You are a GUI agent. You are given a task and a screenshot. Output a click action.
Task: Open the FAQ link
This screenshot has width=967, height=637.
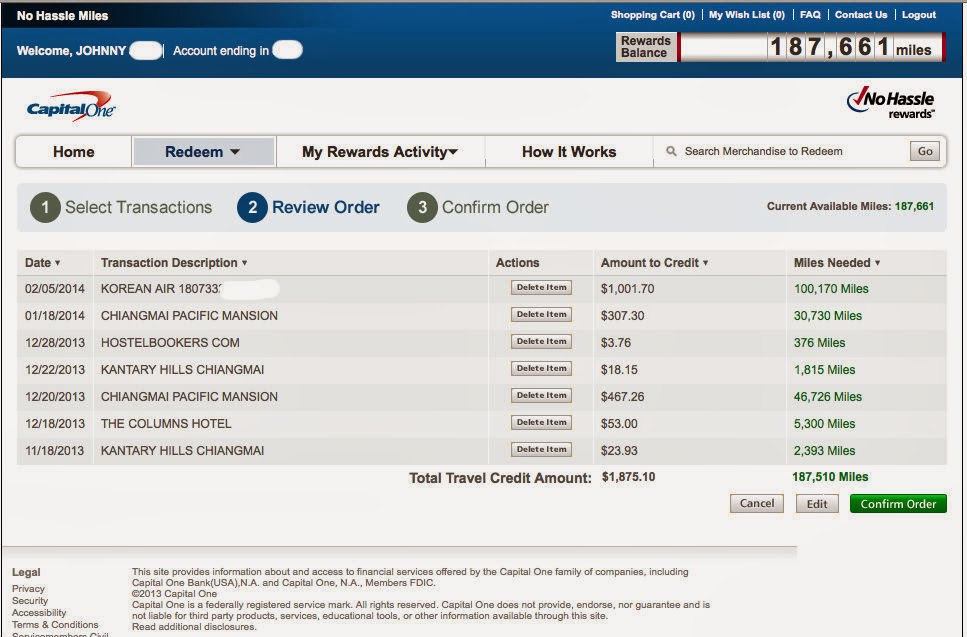[810, 15]
